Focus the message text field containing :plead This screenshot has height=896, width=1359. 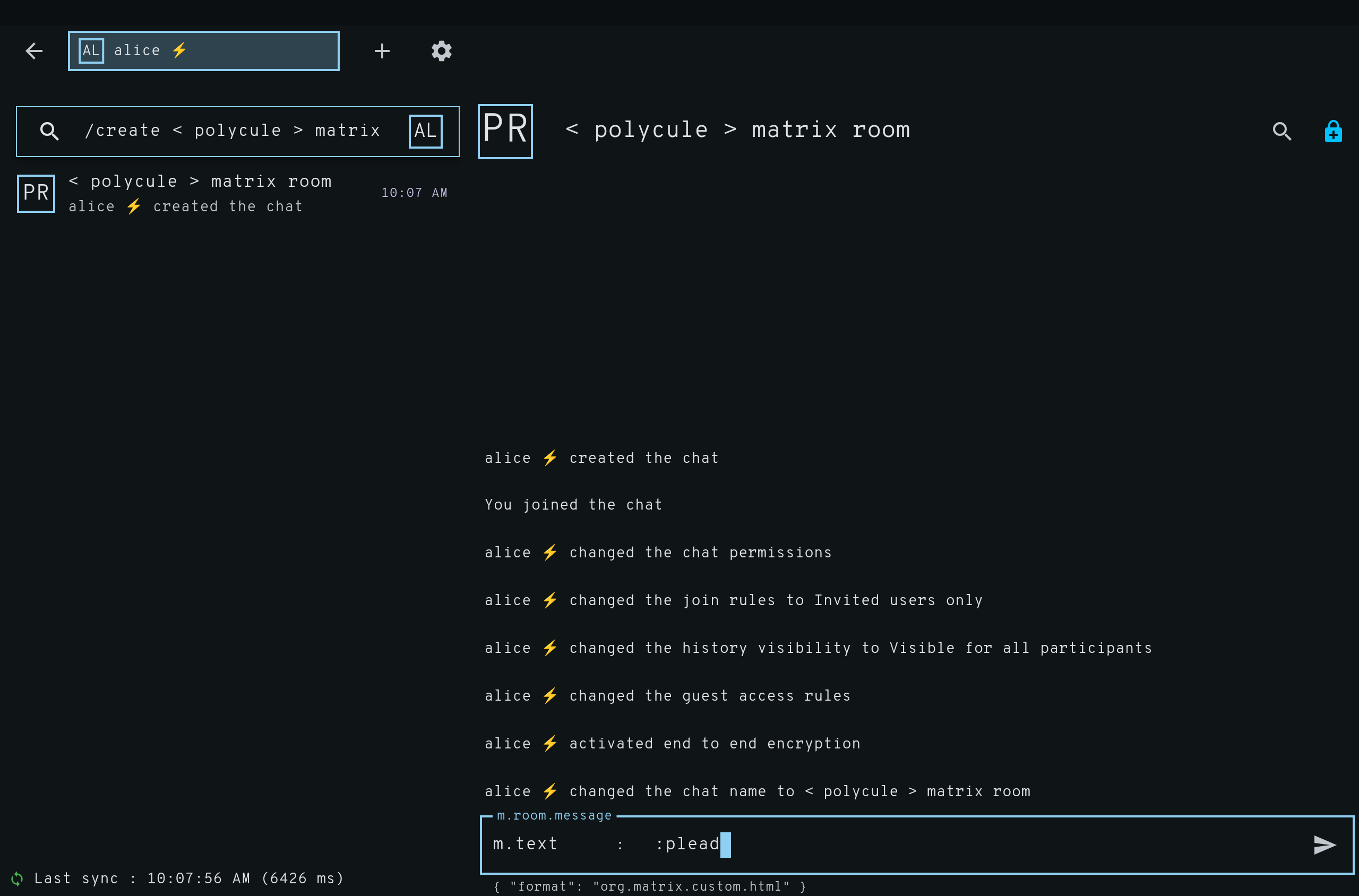click(x=971, y=844)
